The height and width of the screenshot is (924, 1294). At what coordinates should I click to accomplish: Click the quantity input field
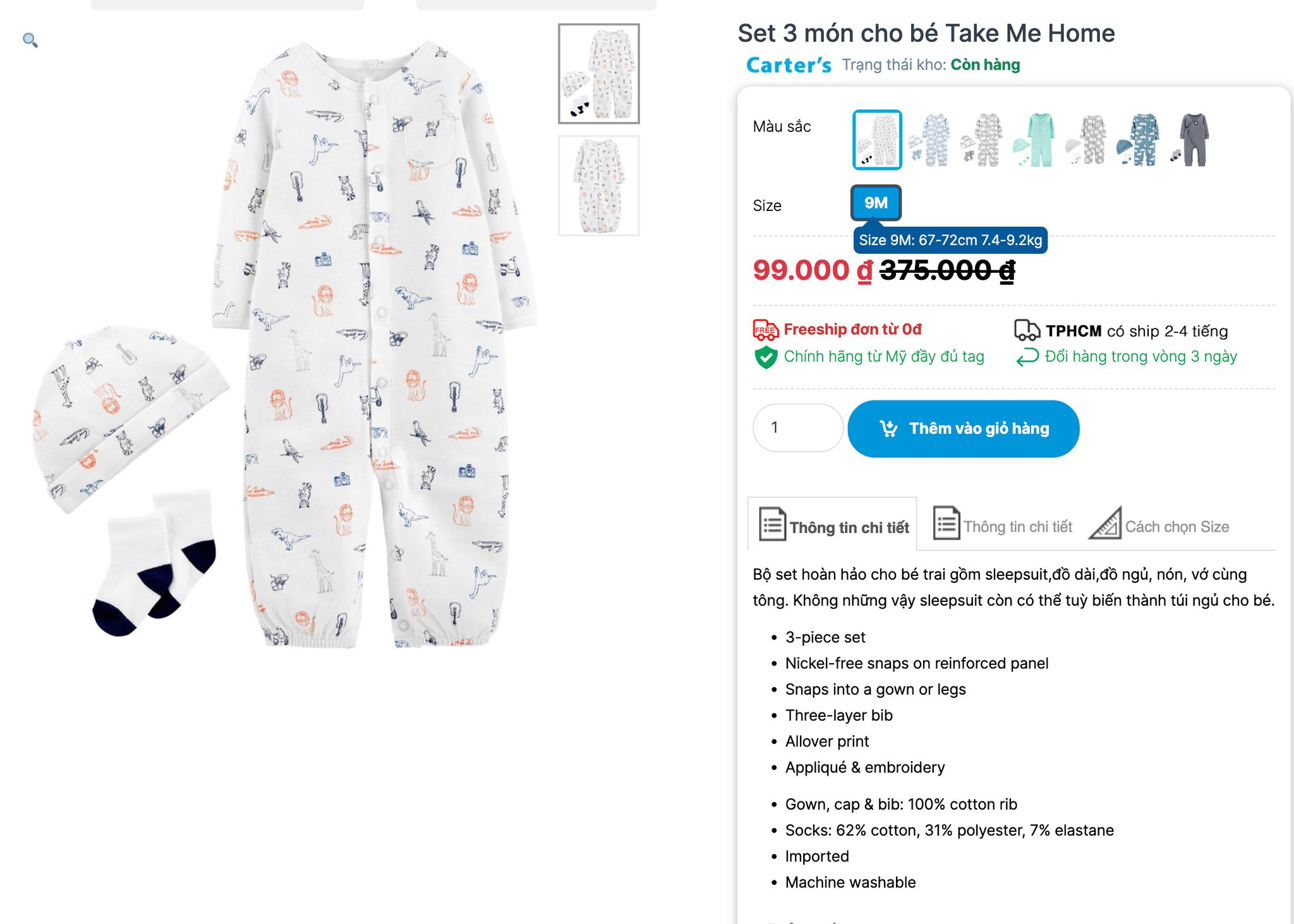tap(797, 428)
